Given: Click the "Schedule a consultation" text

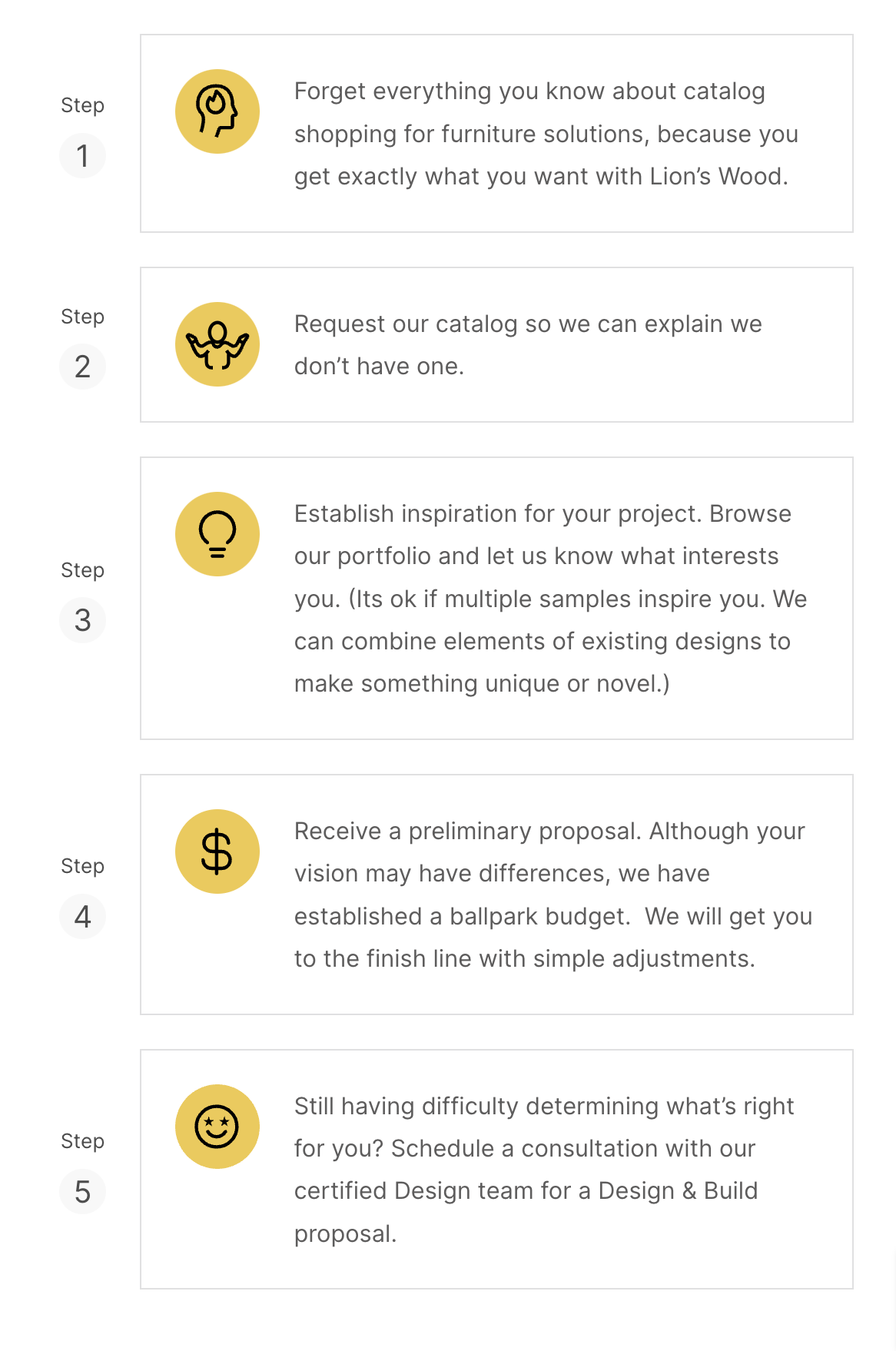Looking at the screenshot, I should [544, 1170].
